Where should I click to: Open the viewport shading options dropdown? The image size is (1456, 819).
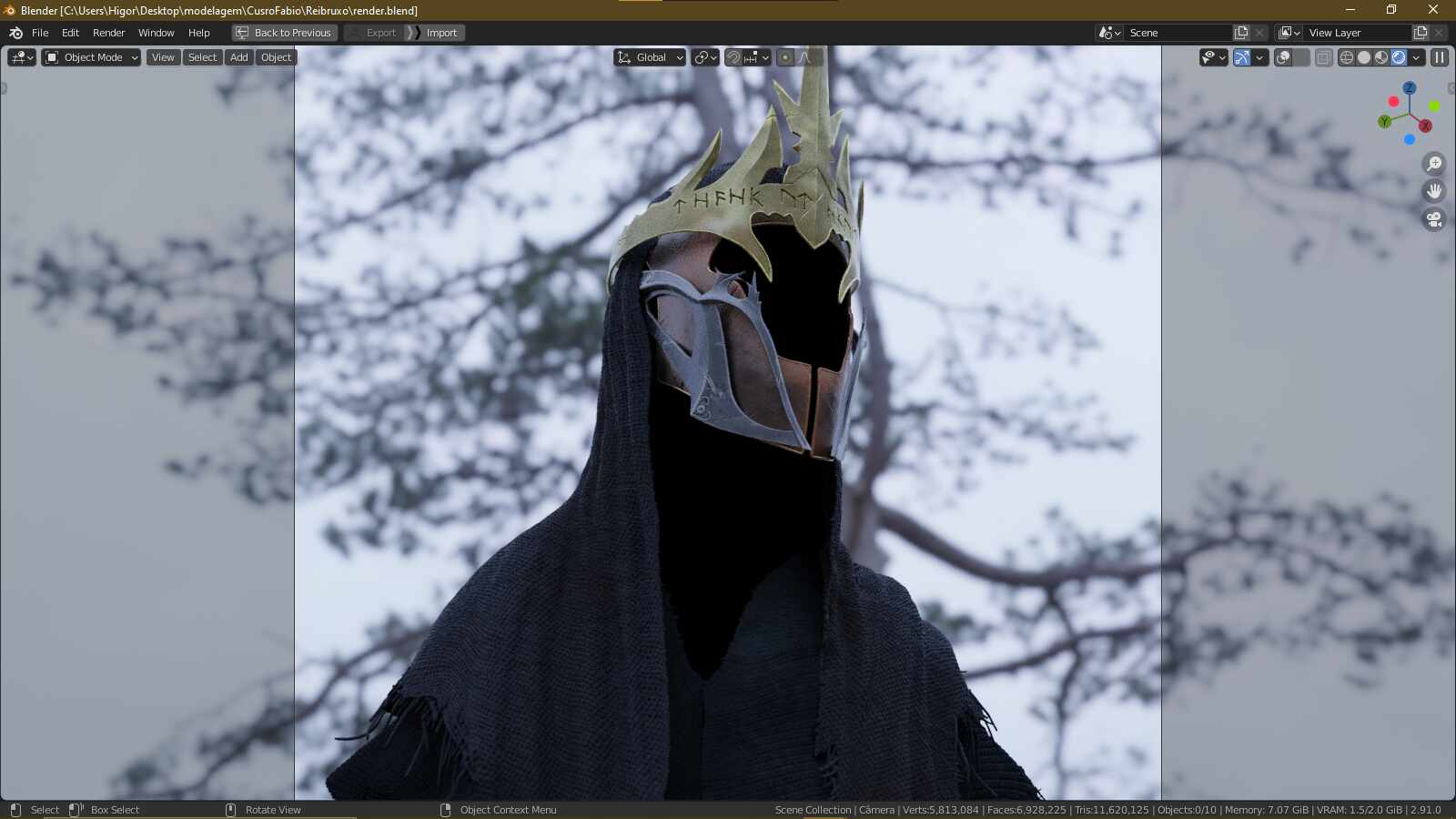(x=1416, y=57)
